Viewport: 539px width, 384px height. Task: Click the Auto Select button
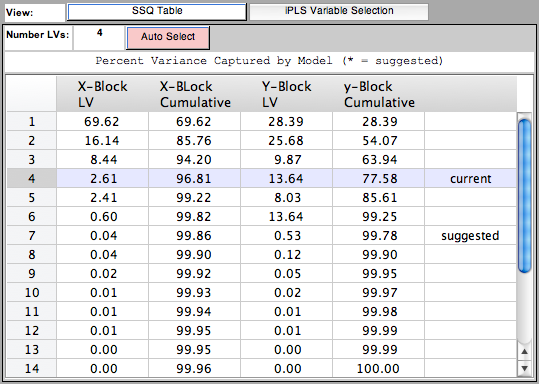[x=168, y=37]
